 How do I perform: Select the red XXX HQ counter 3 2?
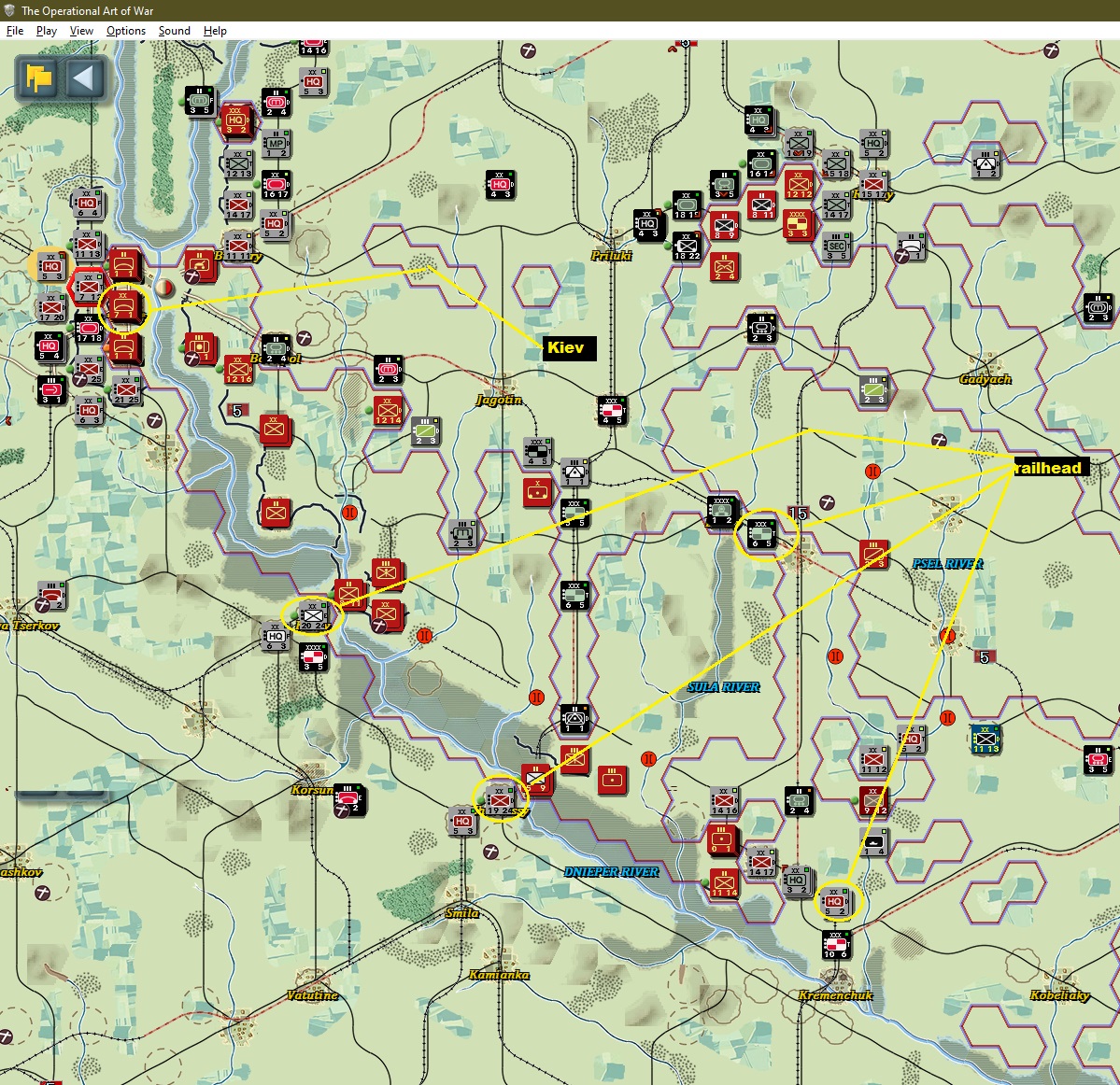(235, 120)
